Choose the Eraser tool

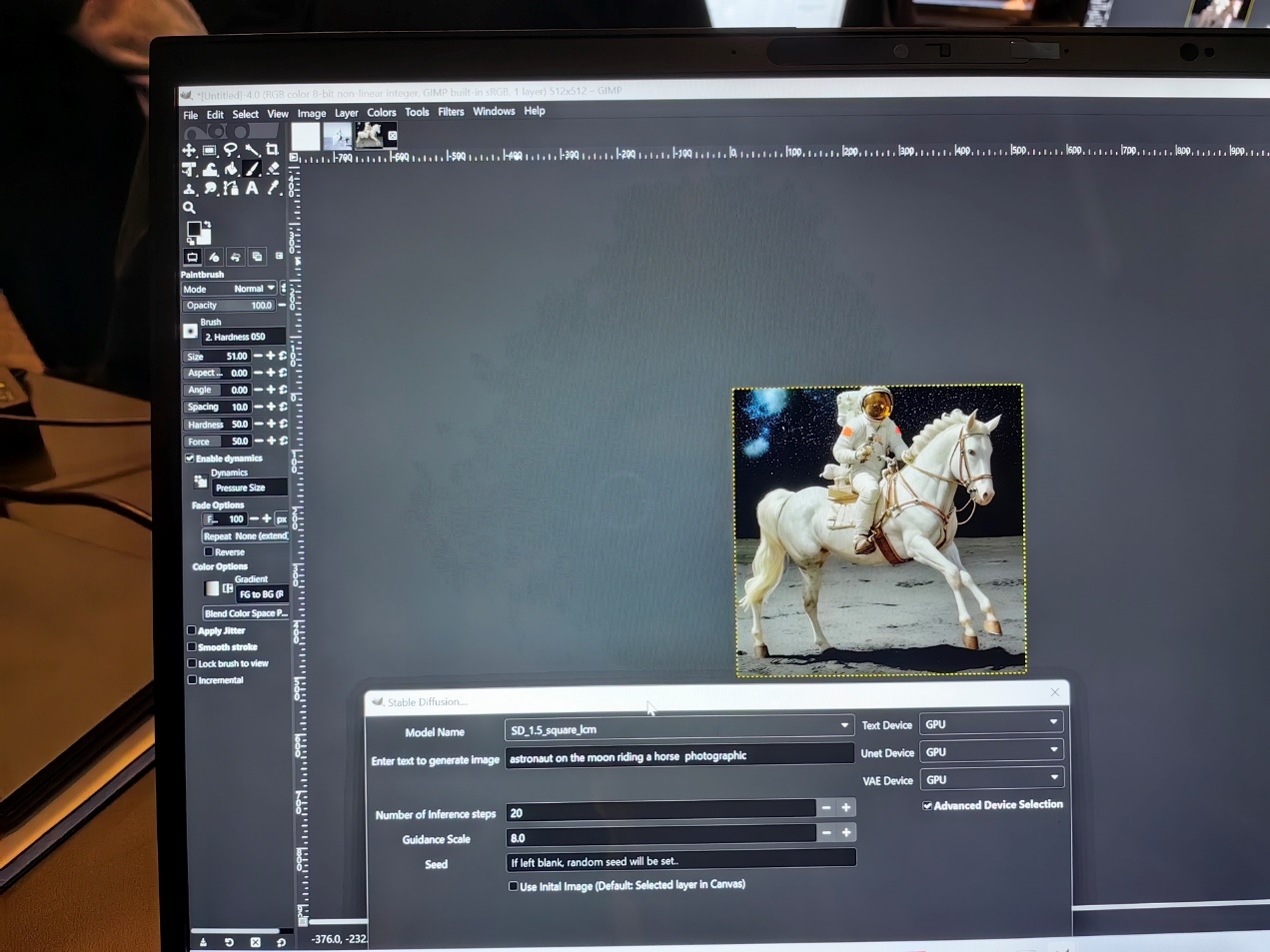coord(273,169)
